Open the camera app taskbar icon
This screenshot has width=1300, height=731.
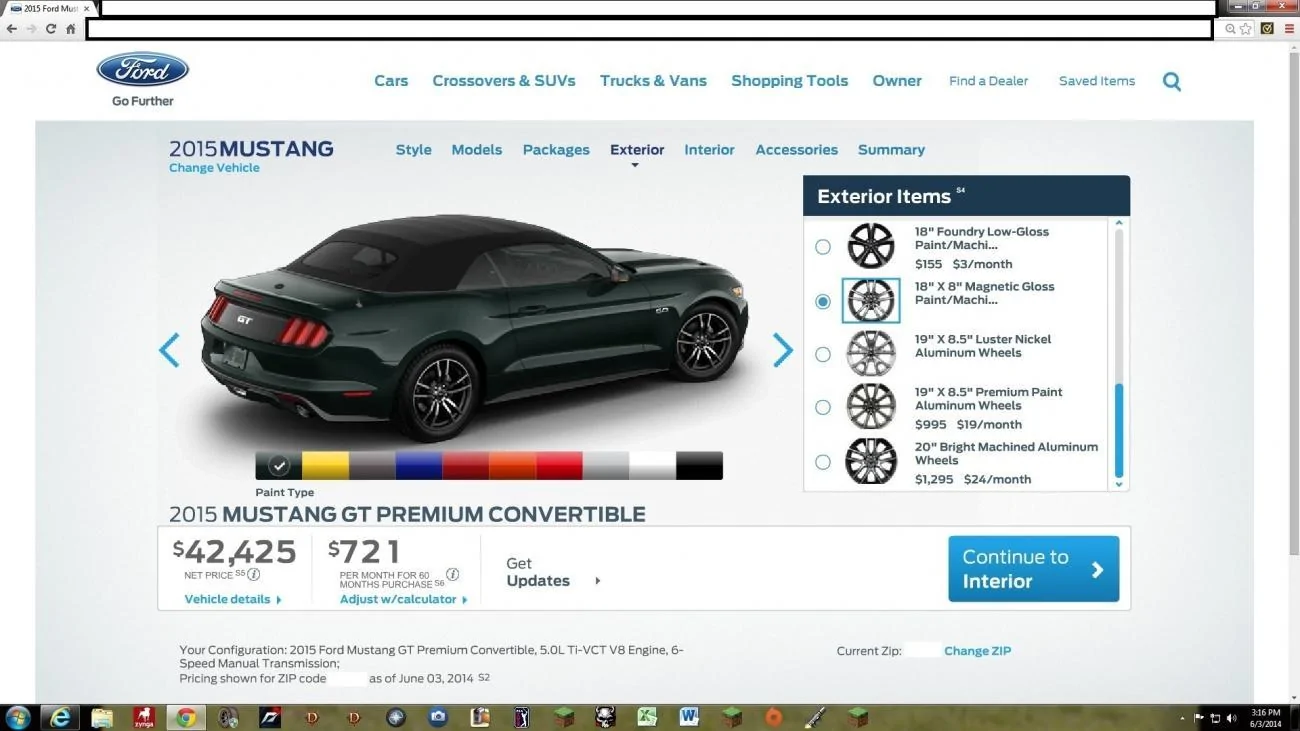coord(438,717)
